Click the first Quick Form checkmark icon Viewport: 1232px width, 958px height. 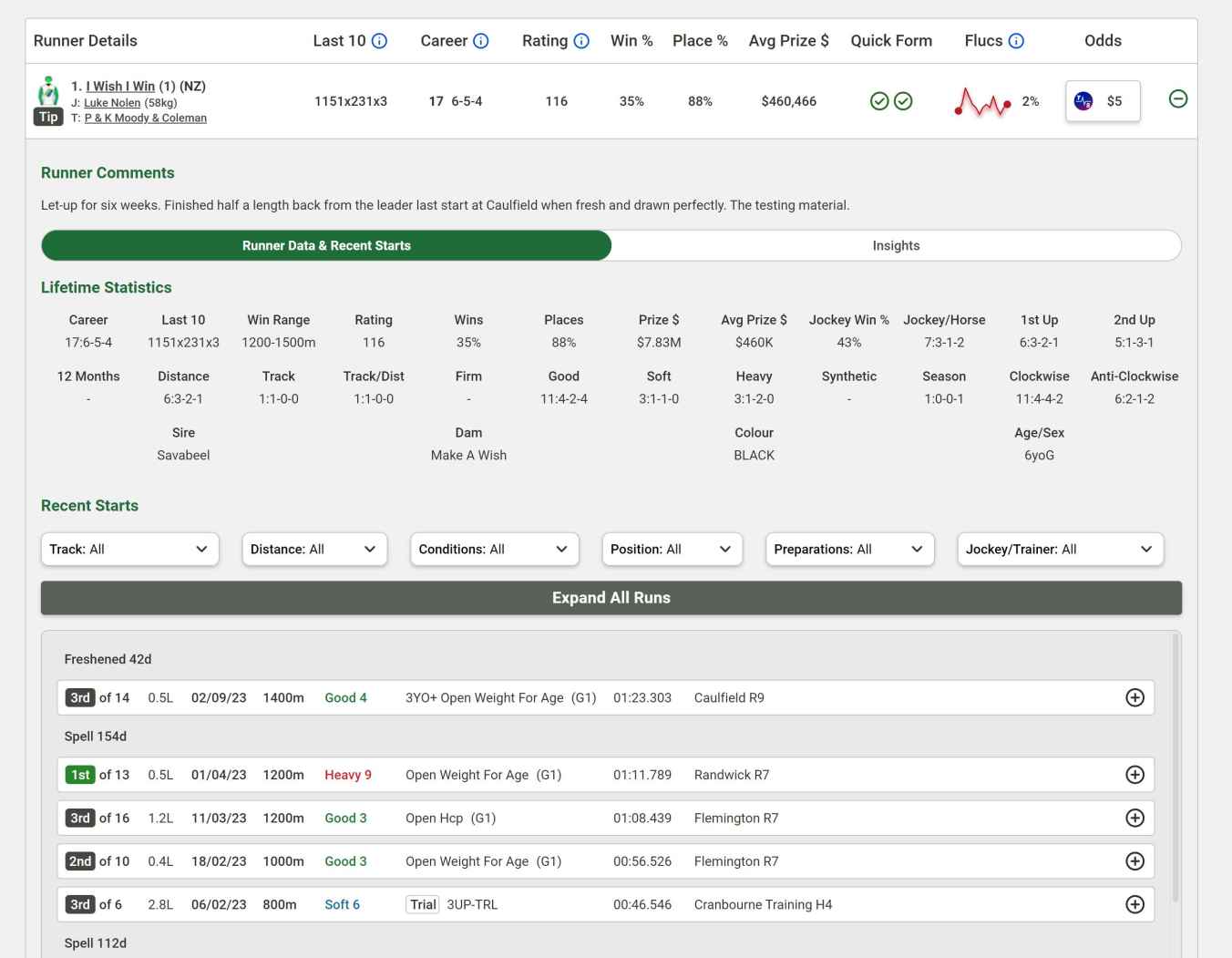pos(879,101)
